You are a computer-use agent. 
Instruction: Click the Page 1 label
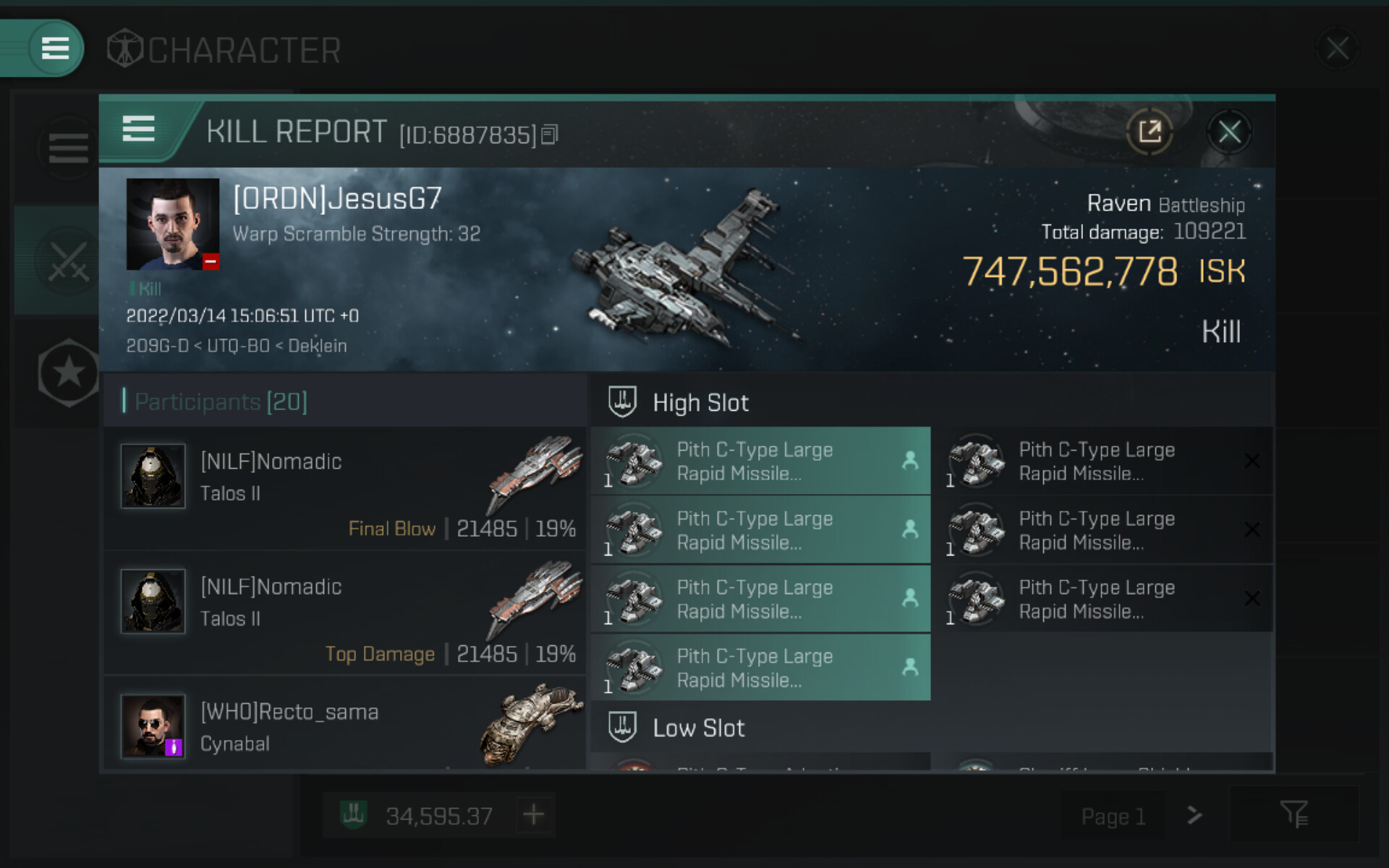point(1113,816)
